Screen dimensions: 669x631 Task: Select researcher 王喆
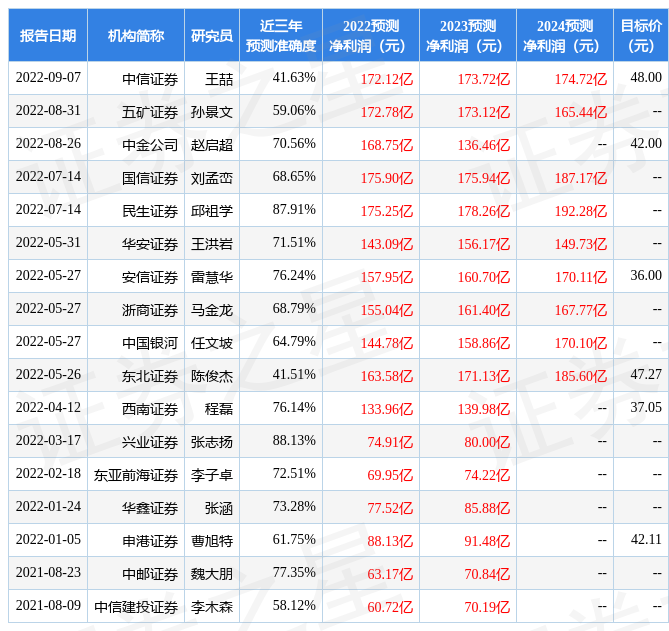coord(219,79)
